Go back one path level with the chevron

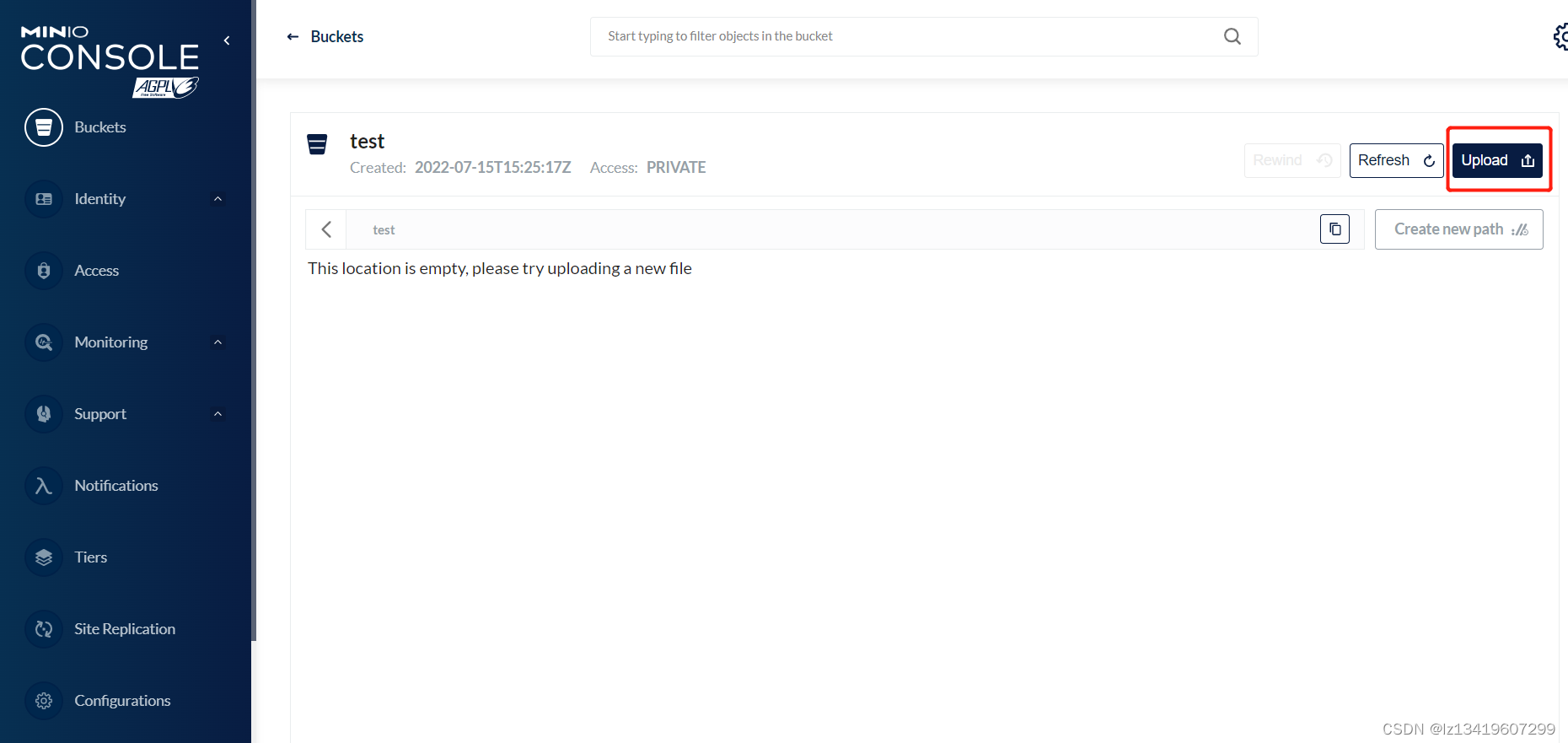click(x=326, y=229)
